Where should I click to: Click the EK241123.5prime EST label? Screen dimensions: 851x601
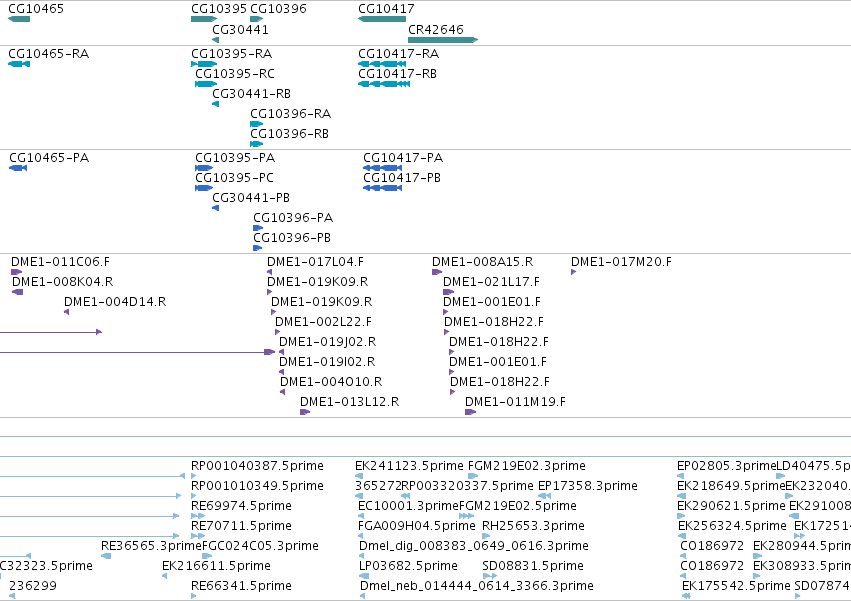409,466
